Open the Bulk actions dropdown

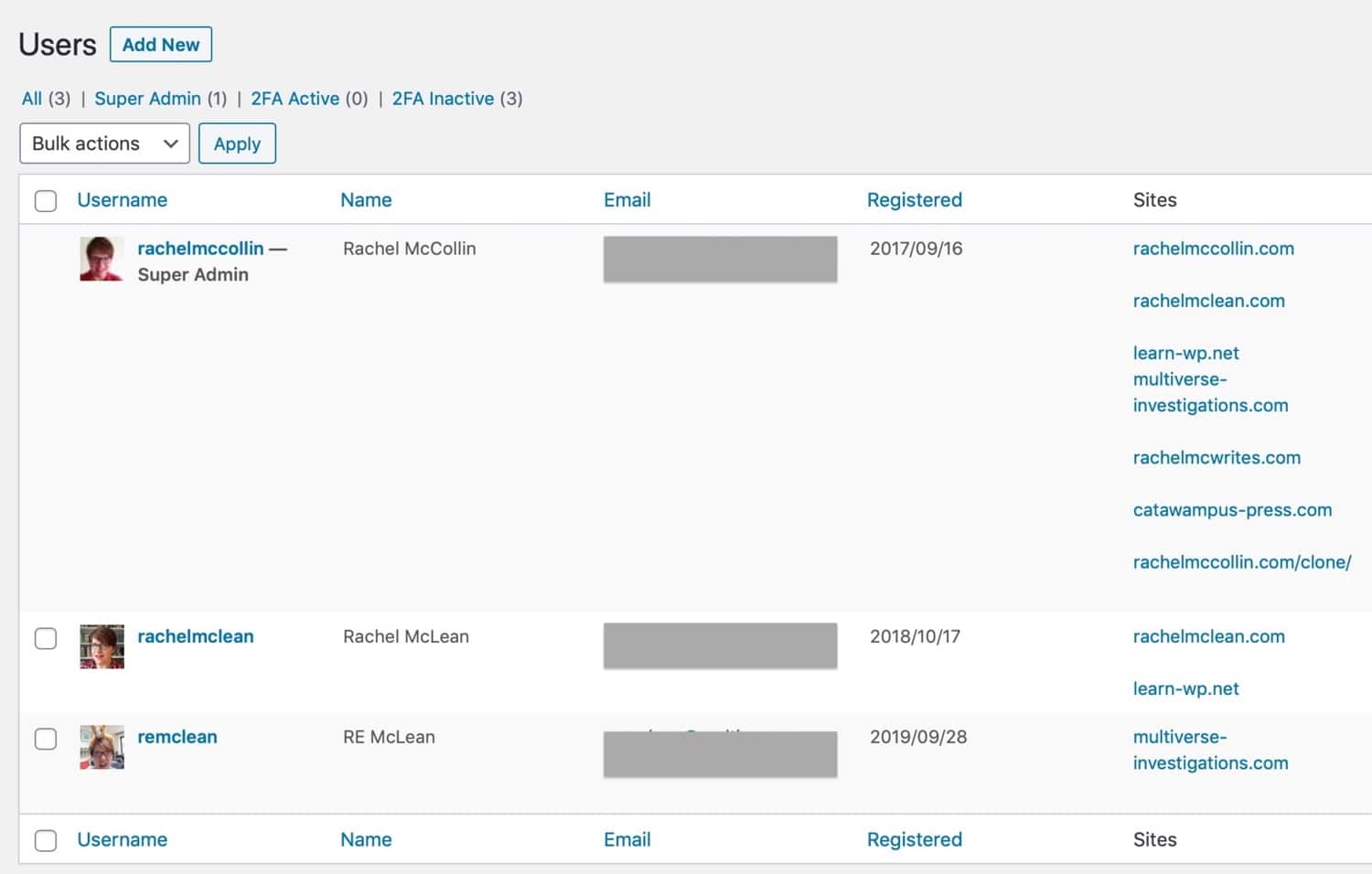(104, 144)
